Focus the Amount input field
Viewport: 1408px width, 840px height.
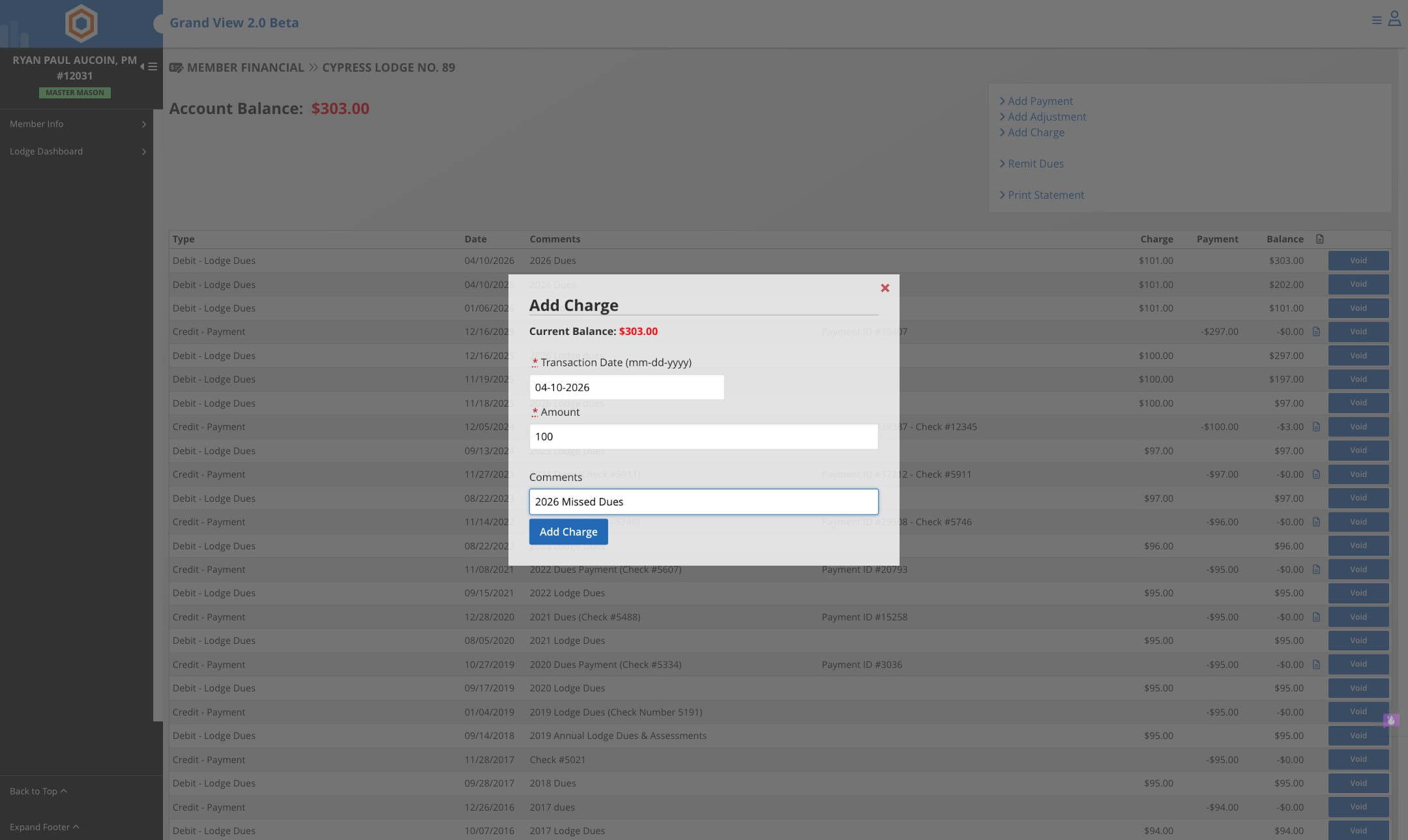[x=703, y=437]
